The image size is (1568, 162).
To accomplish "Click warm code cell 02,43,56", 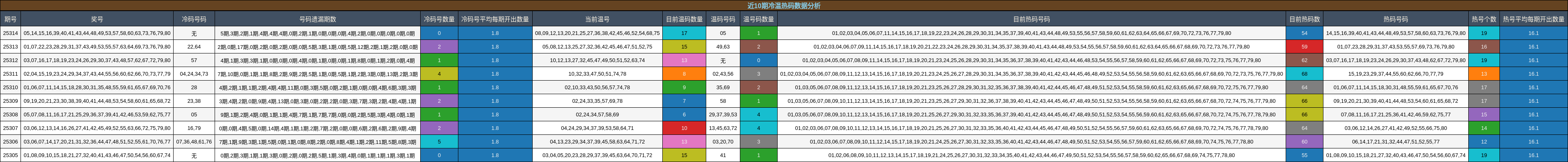I will pyautogui.click(x=723, y=74).
